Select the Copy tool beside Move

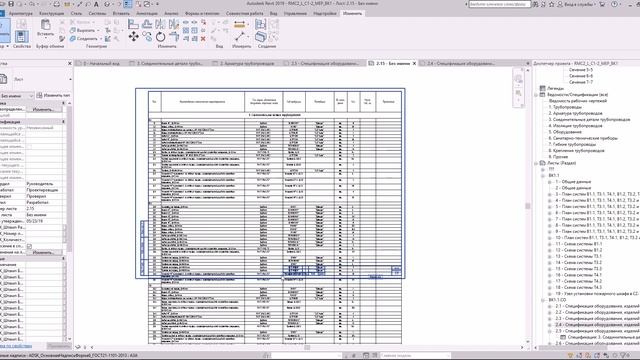coord(147,37)
